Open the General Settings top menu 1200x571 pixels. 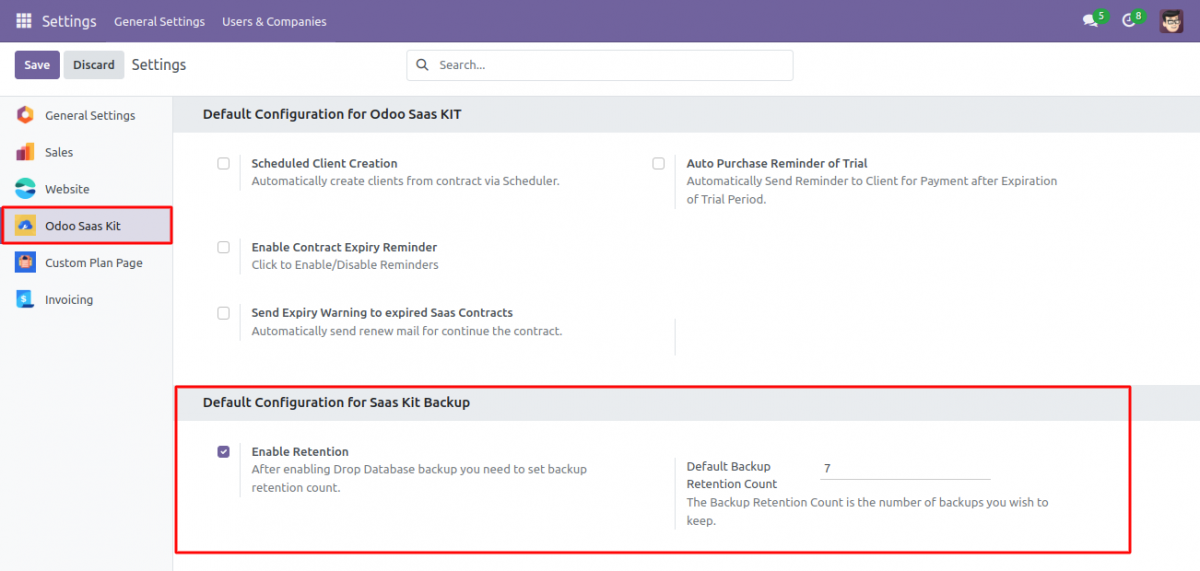tap(159, 21)
